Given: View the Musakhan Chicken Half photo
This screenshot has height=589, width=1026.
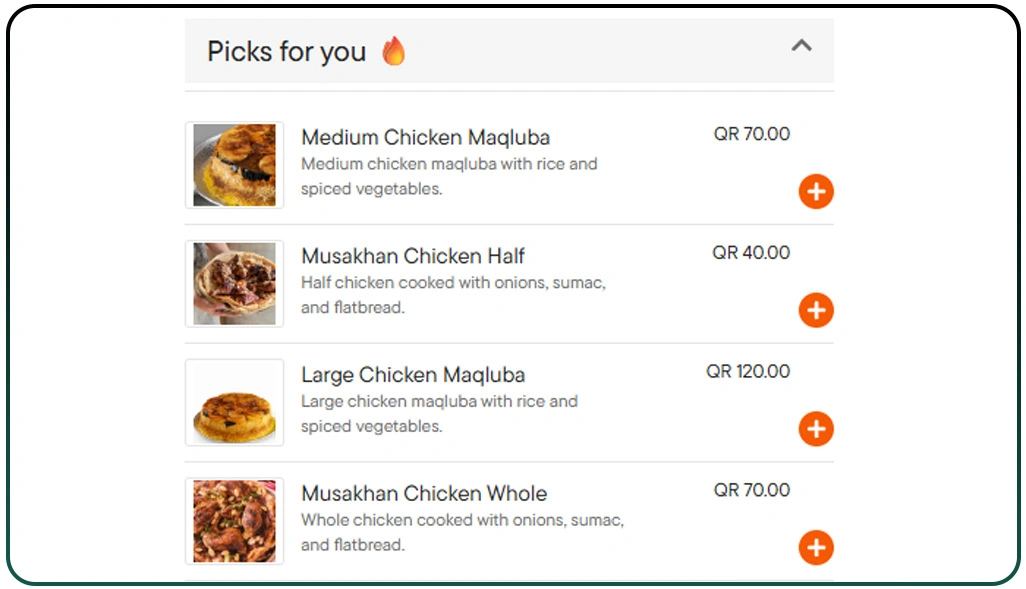Looking at the screenshot, I should pyautogui.click(x=234, y=283).
